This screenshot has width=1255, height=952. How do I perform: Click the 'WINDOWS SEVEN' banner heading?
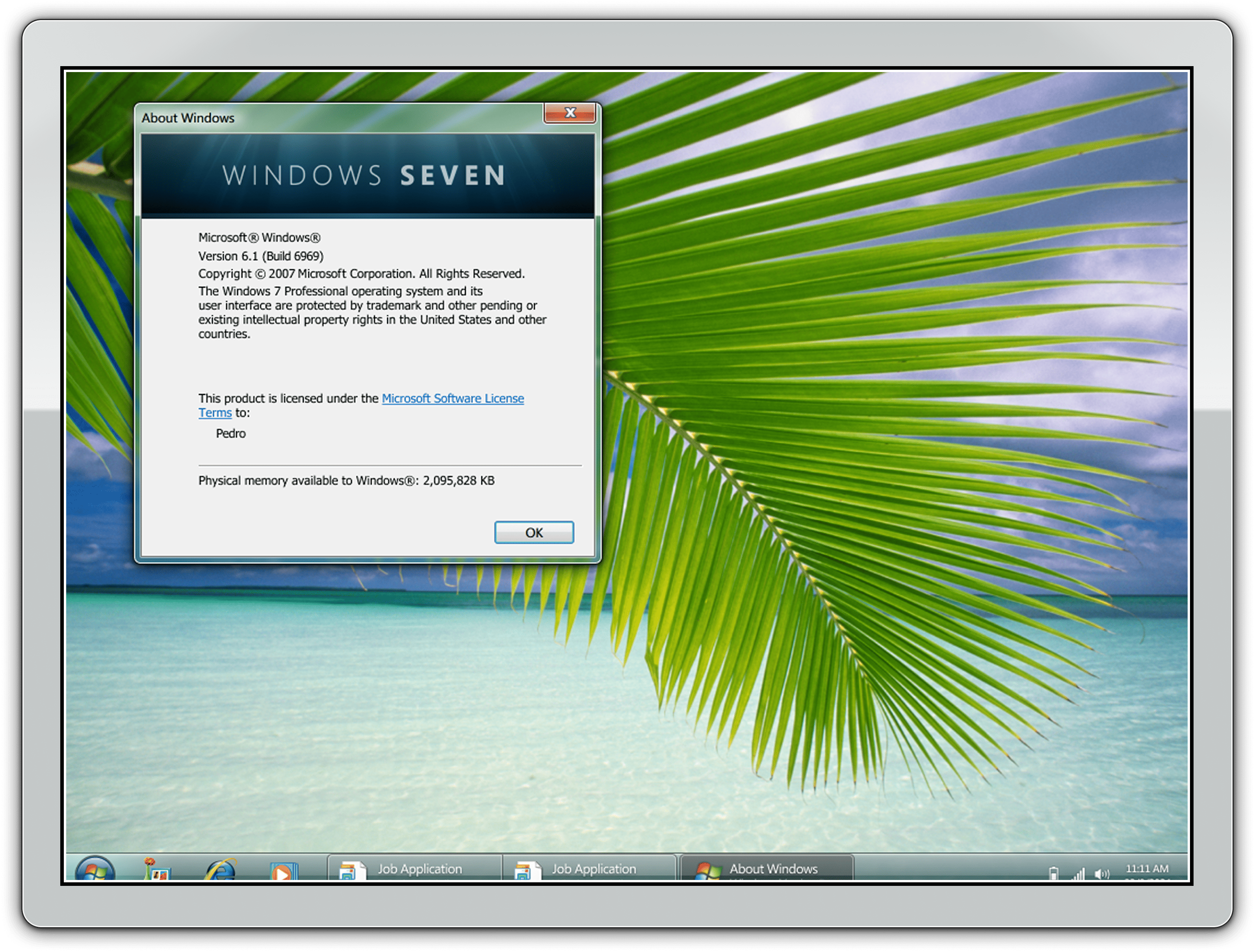point(364,175)
